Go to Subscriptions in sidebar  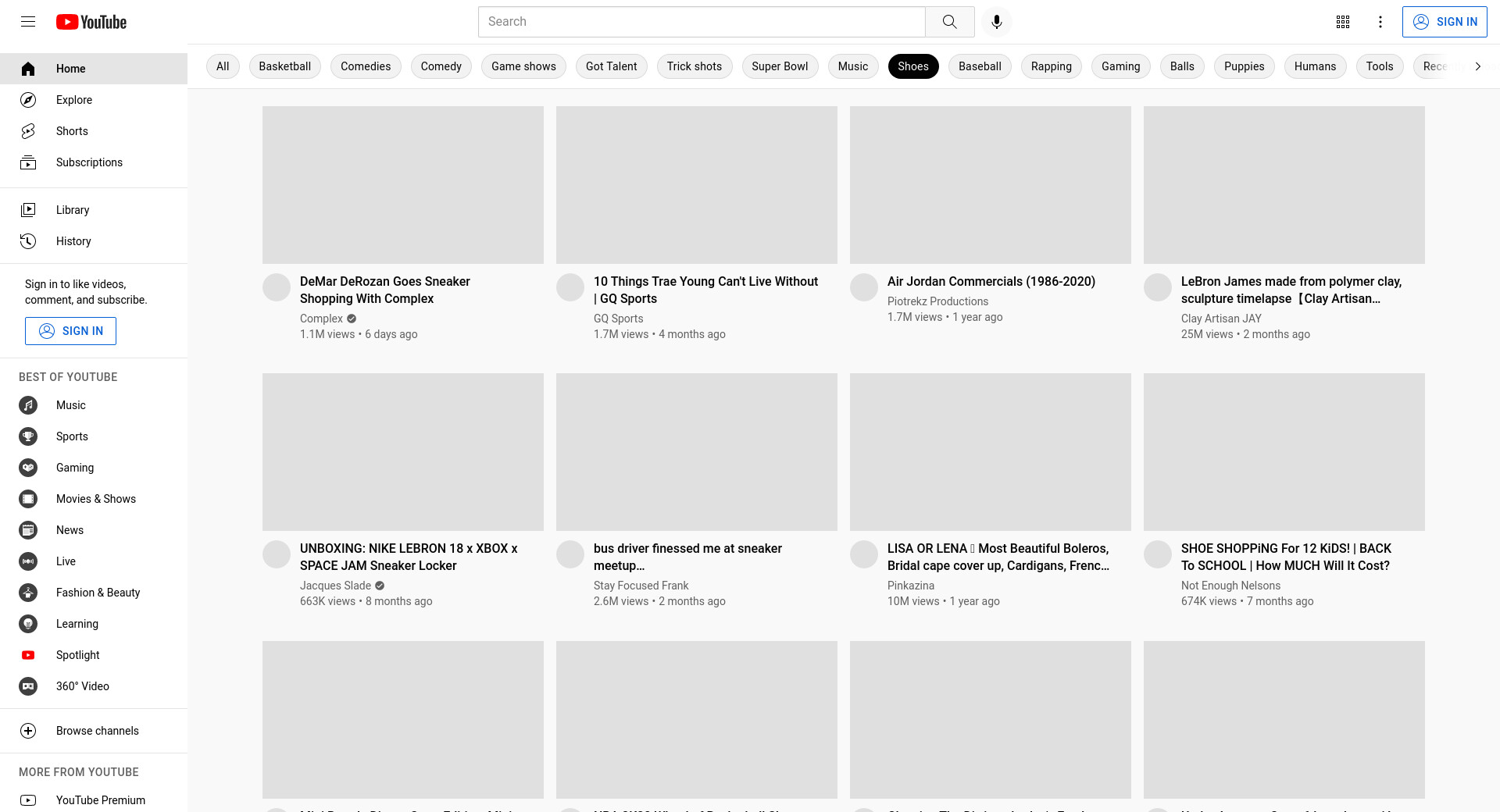94,162
